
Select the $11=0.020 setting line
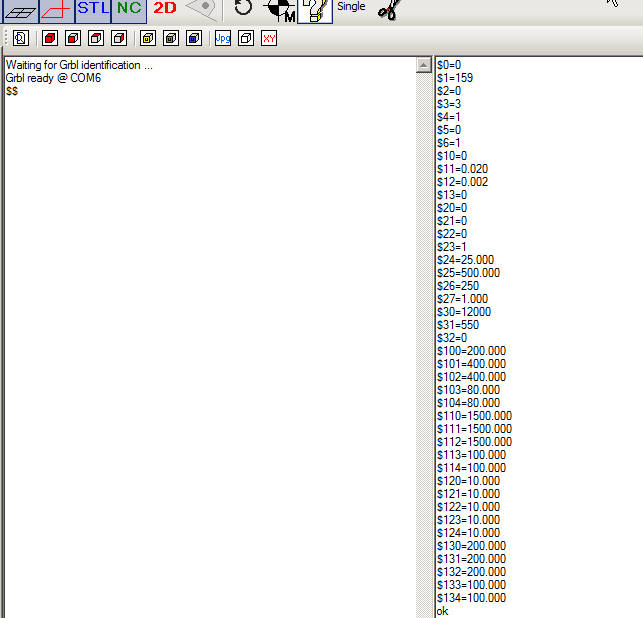pyautogui.click(x=463, y=169)
